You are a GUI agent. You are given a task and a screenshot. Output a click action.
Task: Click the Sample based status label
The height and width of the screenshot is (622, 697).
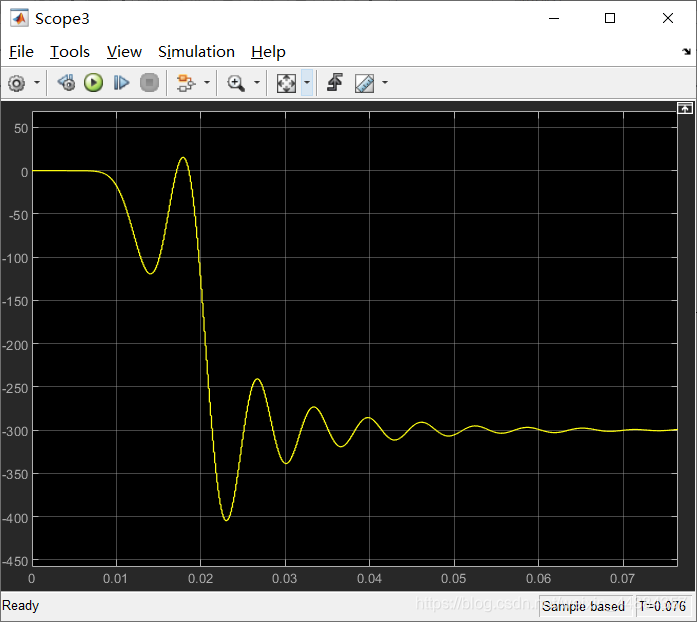583,606
